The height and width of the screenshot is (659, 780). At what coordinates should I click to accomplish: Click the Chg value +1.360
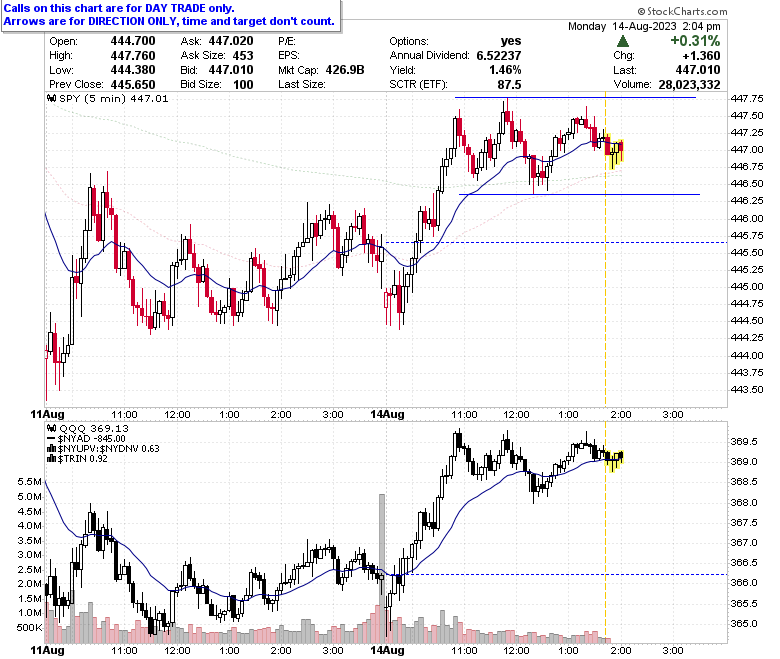pyautogui.click(x=701, y=56)
